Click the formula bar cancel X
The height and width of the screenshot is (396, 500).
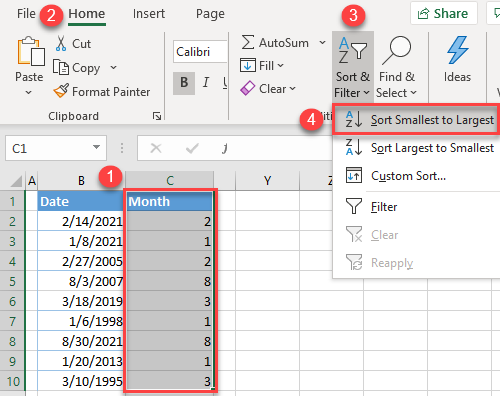point(156,148)
